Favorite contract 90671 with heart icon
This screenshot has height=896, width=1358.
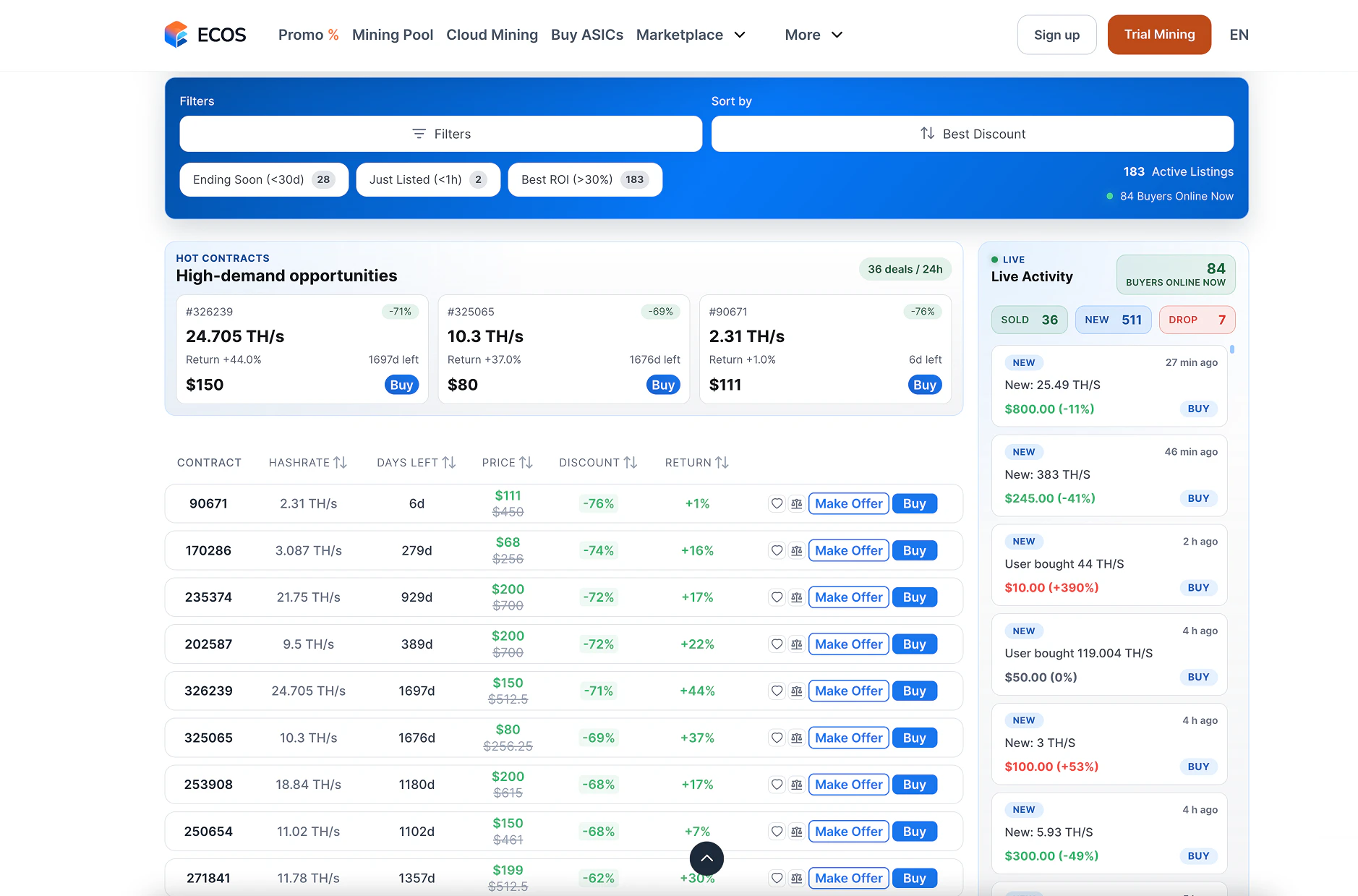[777, 504]
